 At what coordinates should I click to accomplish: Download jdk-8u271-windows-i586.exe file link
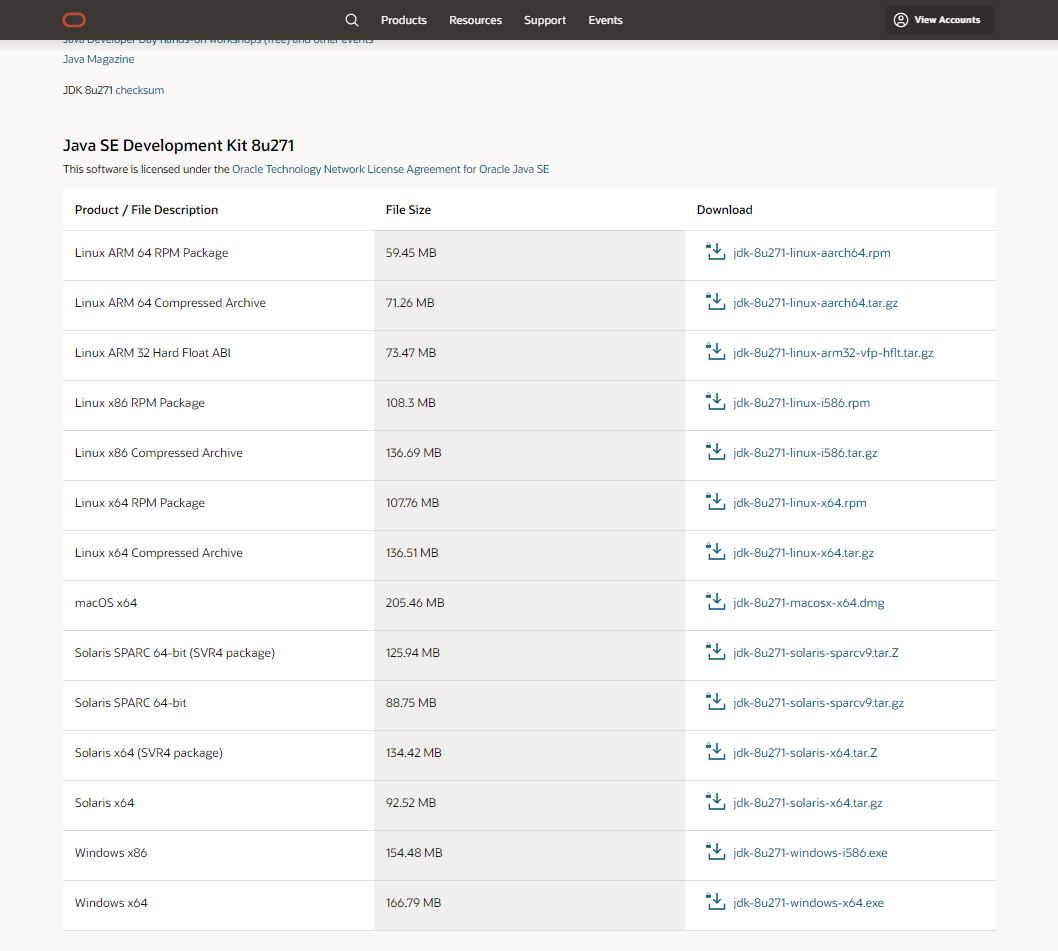[810, 852]
